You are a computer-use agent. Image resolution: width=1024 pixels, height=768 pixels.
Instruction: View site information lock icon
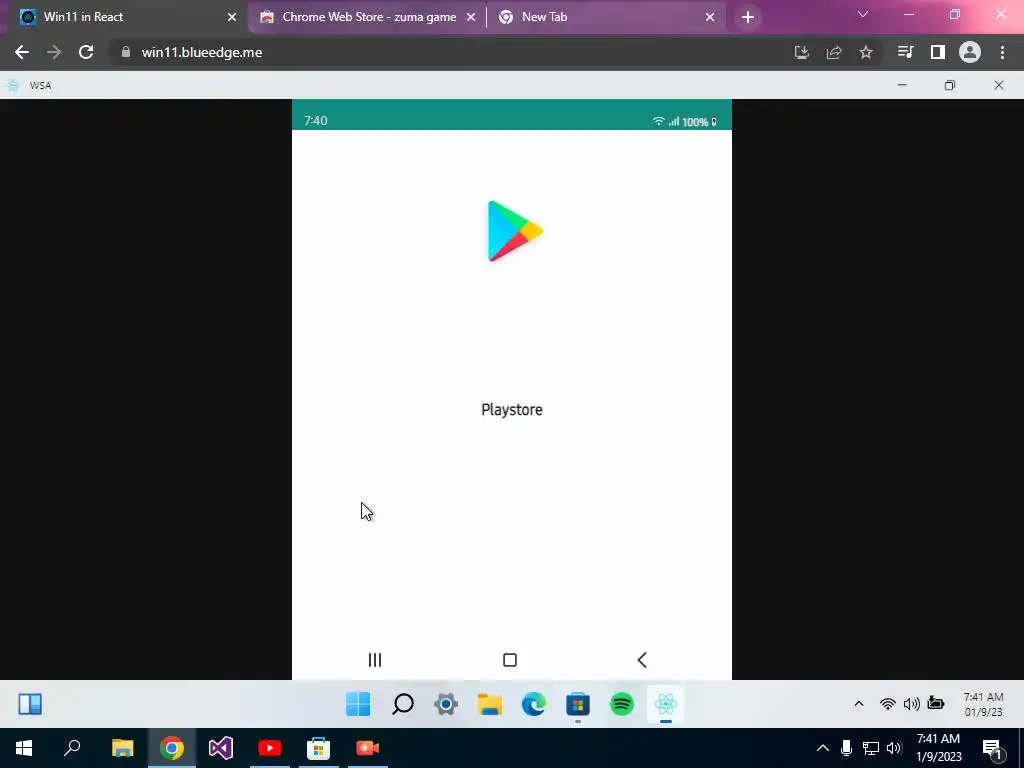coord(126,52)
